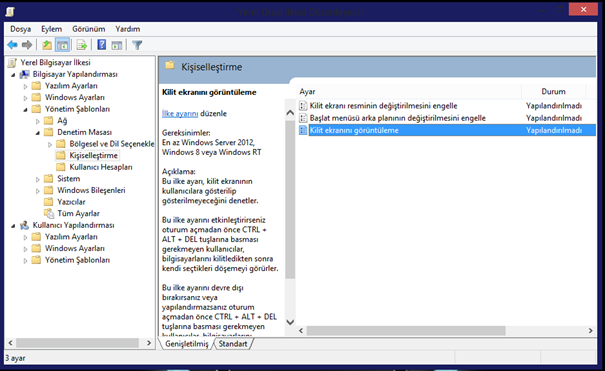Click the description pane vertical scrollbar thumb
This screenshot has width=605, height=371.
[290, 199]
